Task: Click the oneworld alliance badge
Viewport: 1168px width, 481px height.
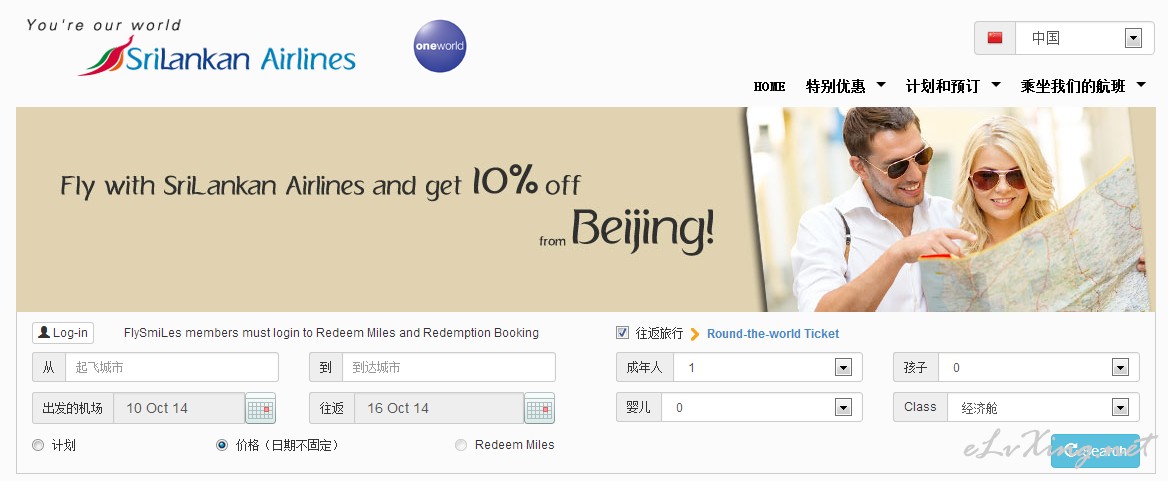Action: tap(439, 46)
